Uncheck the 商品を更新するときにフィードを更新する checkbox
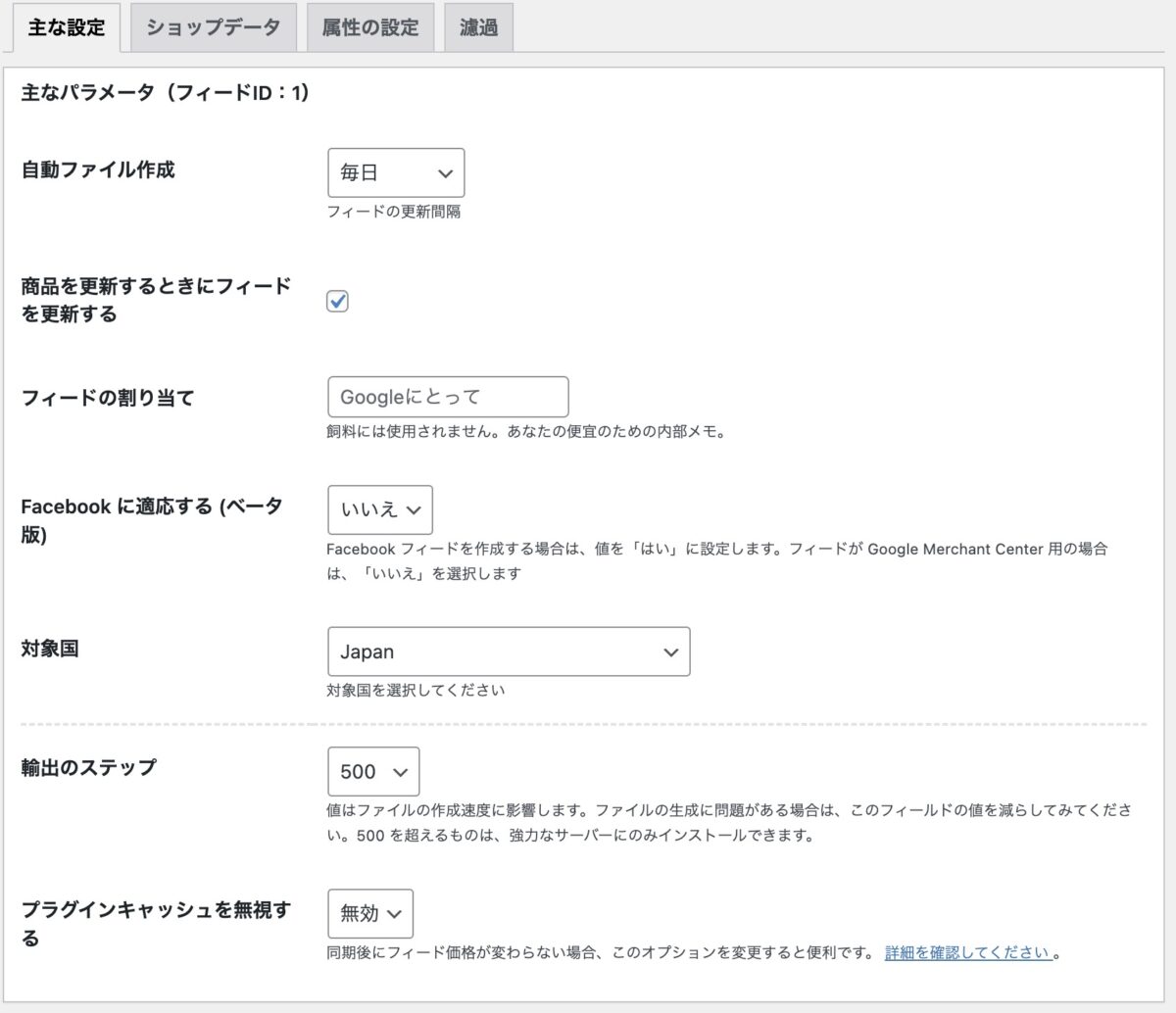1176x1013 pixels. (337, 301)
